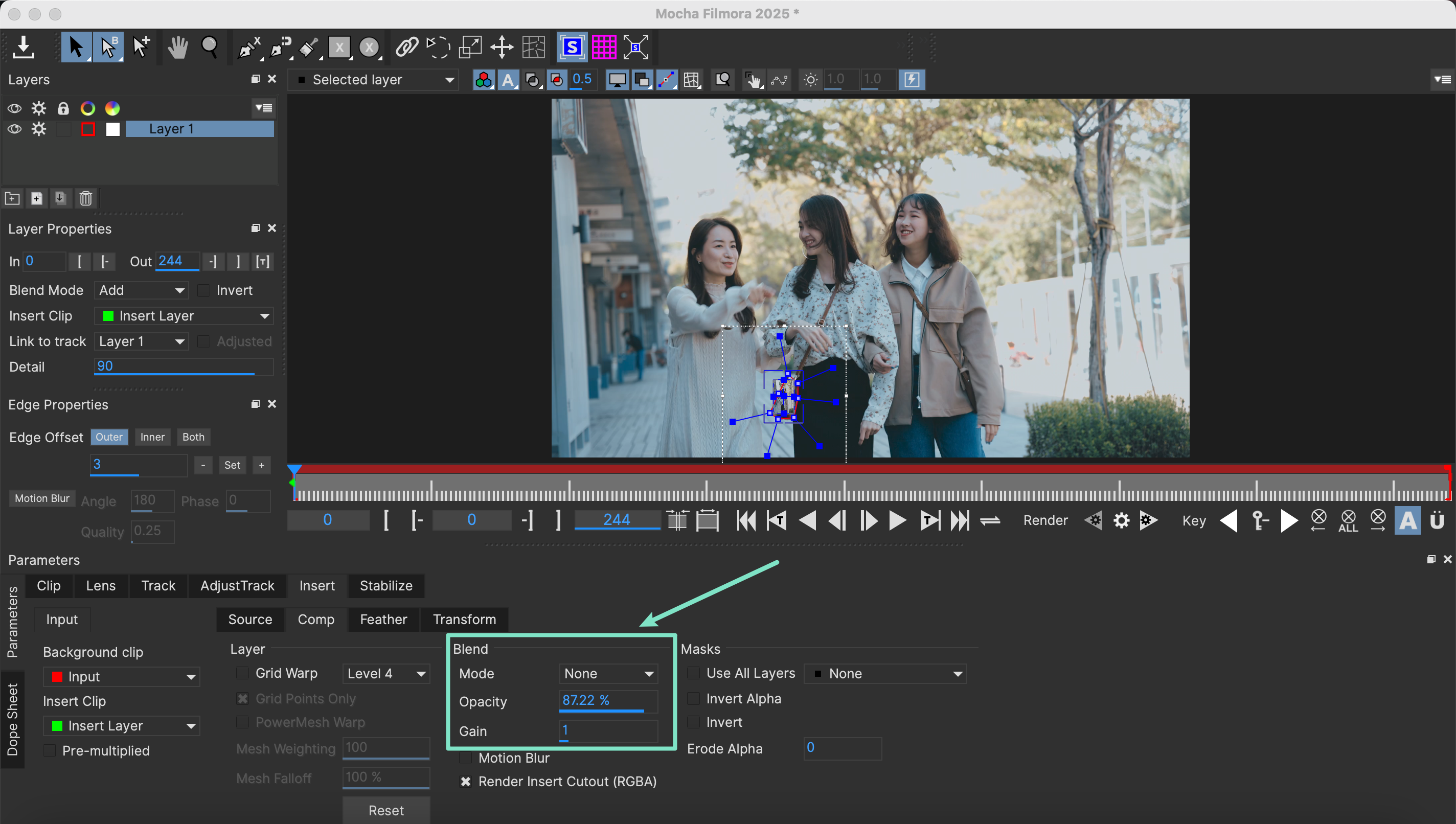Switch to the AdjustTrack tab
1456x824 pixels.
click(x=237, y=586)
